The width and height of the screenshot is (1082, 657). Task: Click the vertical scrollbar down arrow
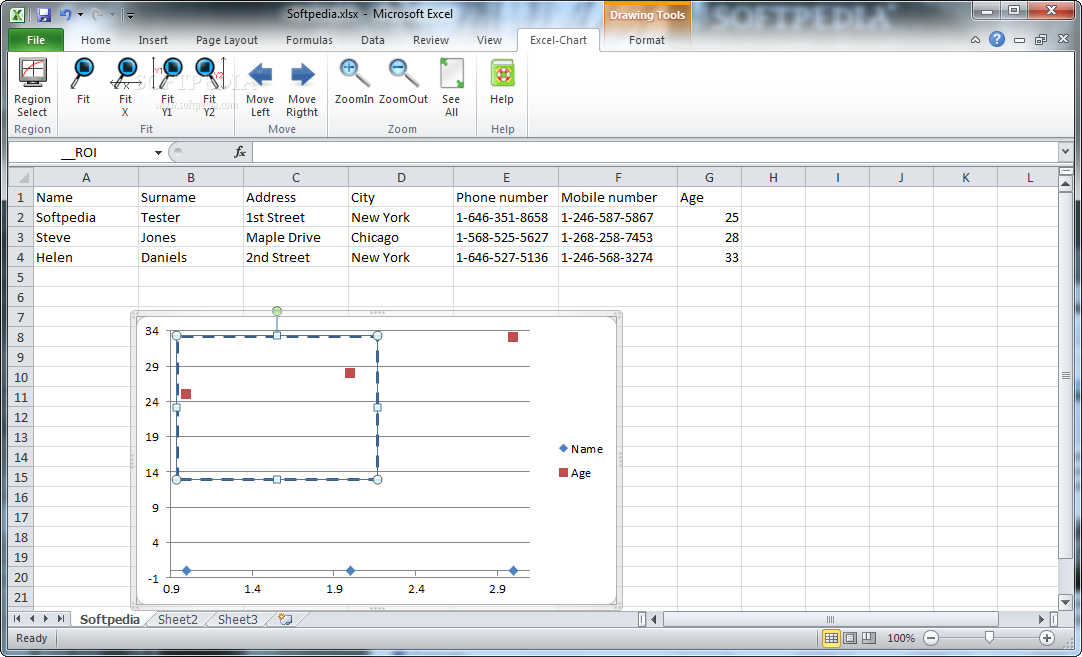point(1065,602)
